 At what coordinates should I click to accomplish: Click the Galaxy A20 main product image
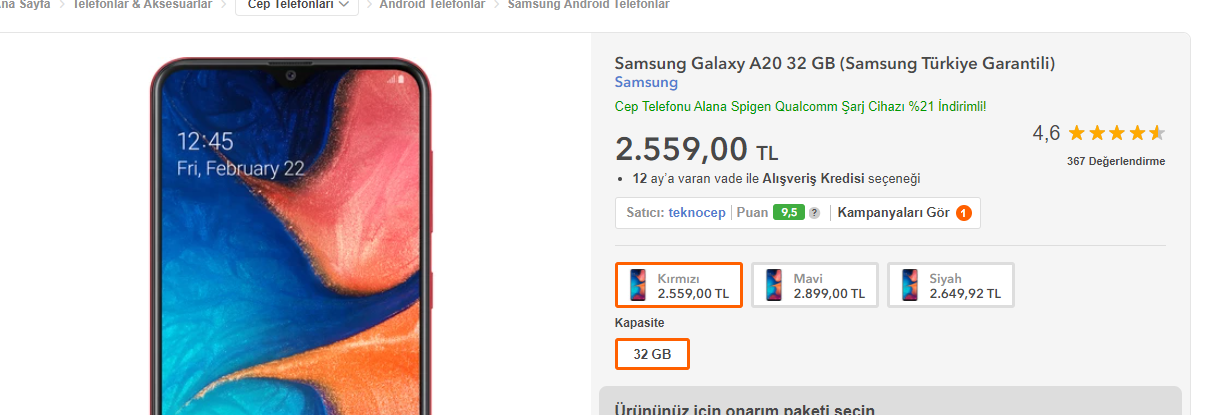point(291,240)
